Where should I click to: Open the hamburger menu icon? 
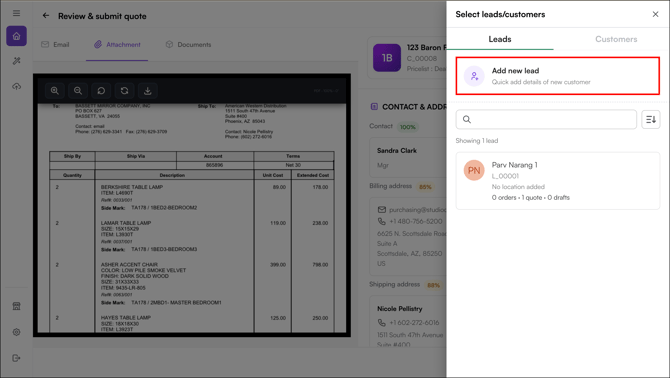pos(16,13)
